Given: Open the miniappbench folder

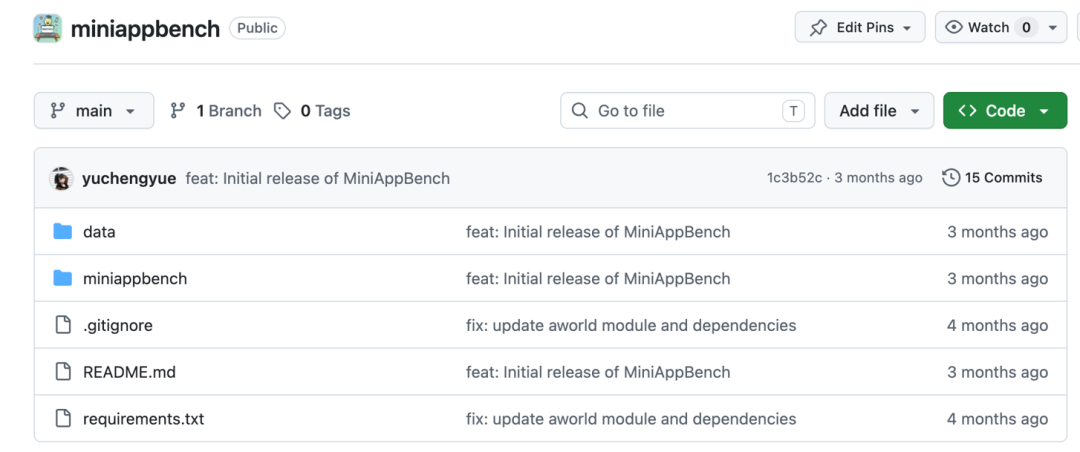Looking at the screenshot, I should click(135, 278).
